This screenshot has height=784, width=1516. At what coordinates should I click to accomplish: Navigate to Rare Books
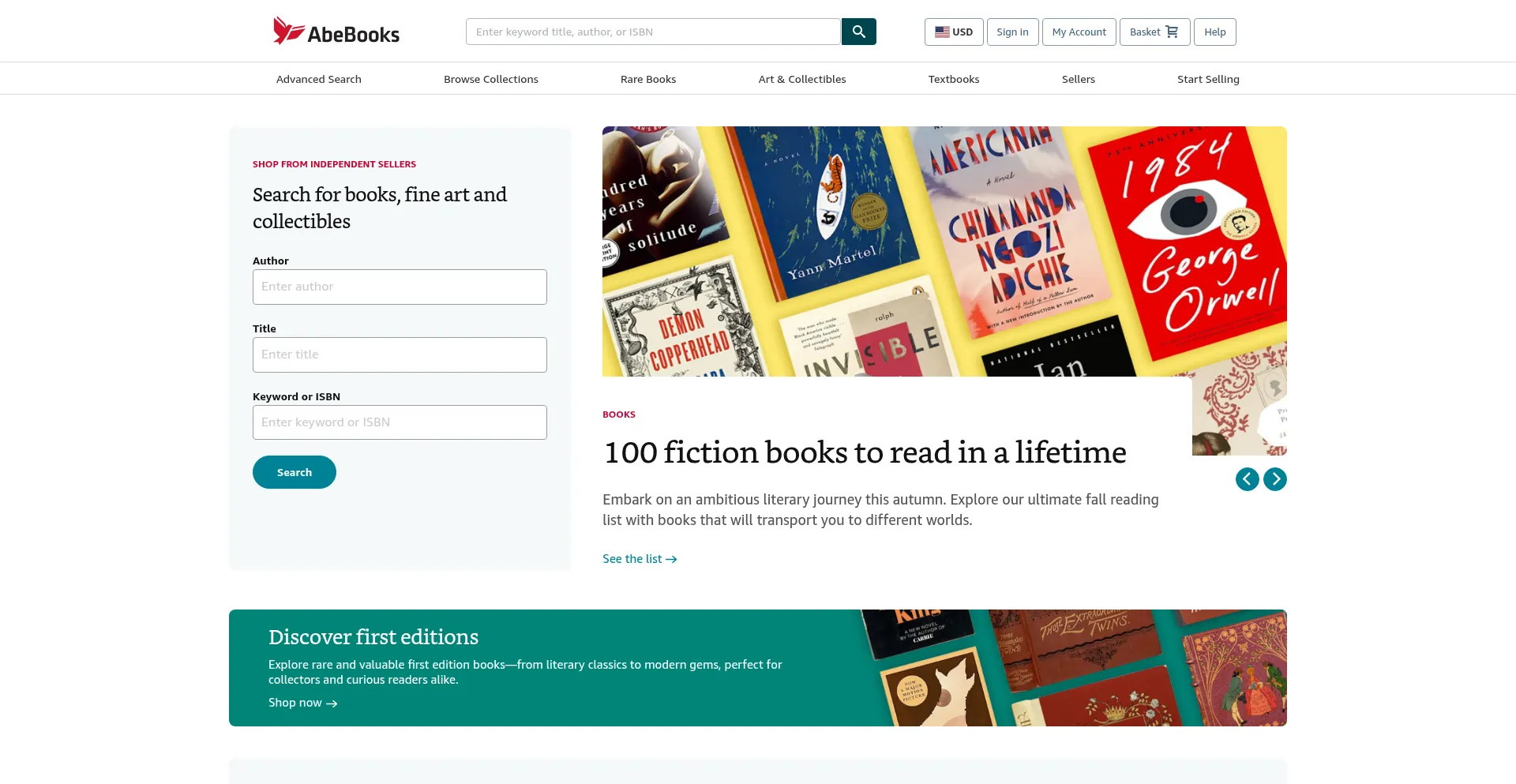(x=647, y=79)
